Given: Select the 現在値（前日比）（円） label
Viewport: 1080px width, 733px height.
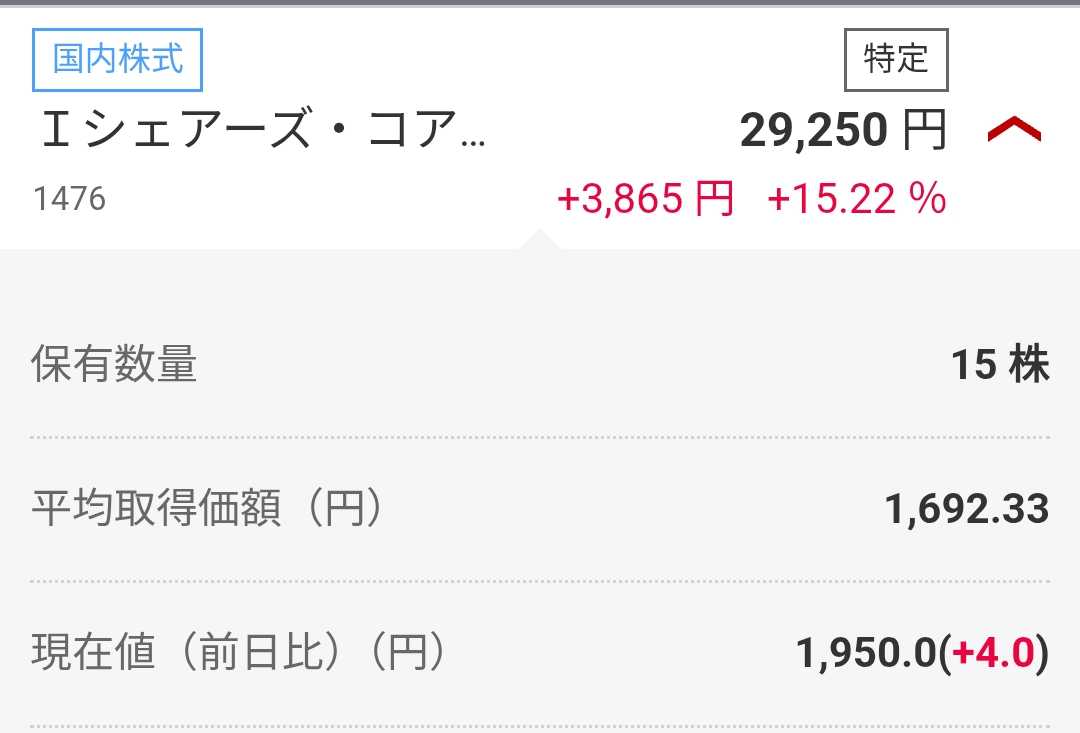Looking at the screenshot, I should tap(238, 654).
